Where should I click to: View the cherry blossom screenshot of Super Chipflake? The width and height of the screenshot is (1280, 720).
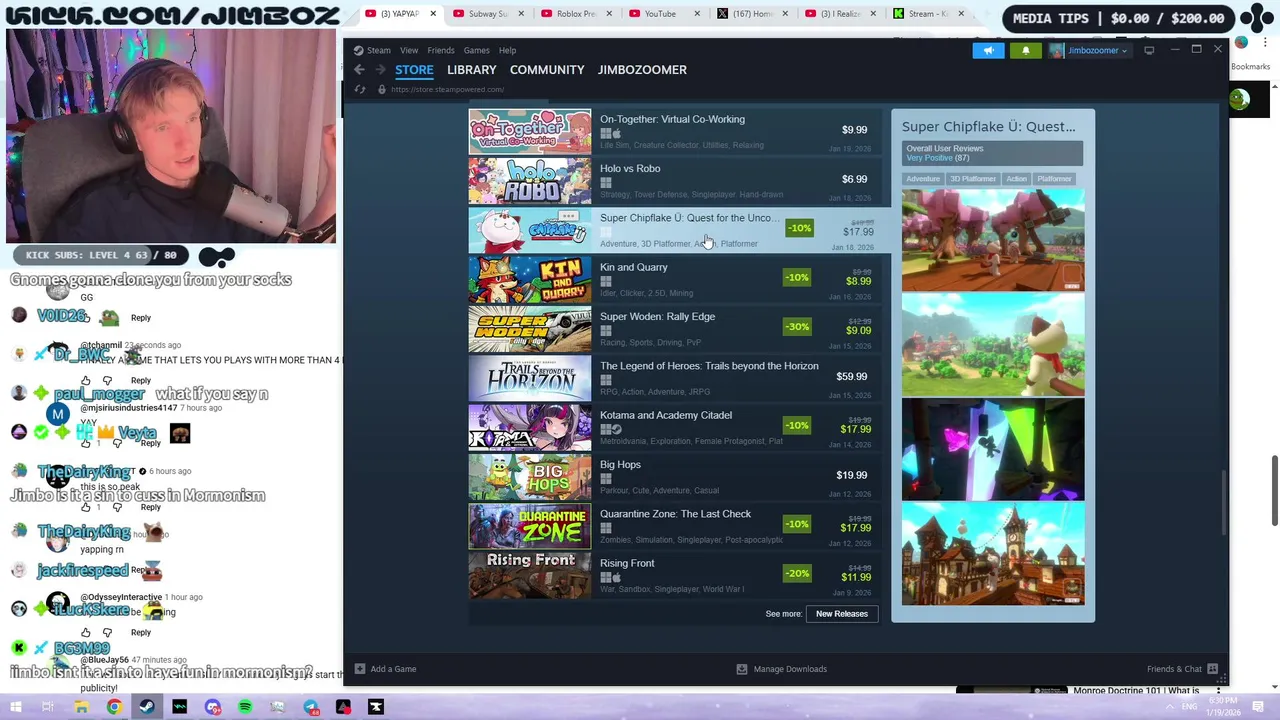click(993, 241)
